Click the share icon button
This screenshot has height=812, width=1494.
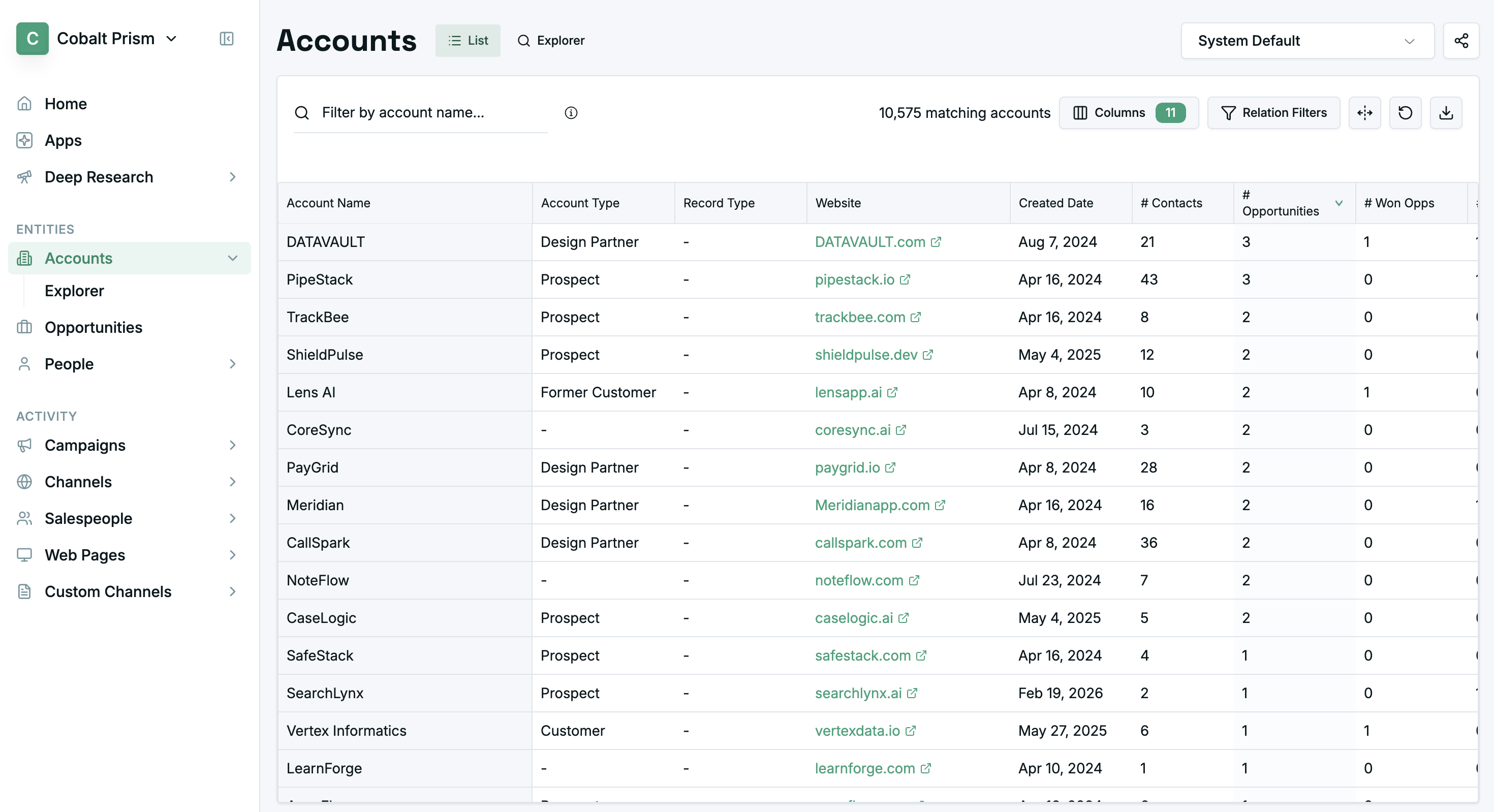1461,41
